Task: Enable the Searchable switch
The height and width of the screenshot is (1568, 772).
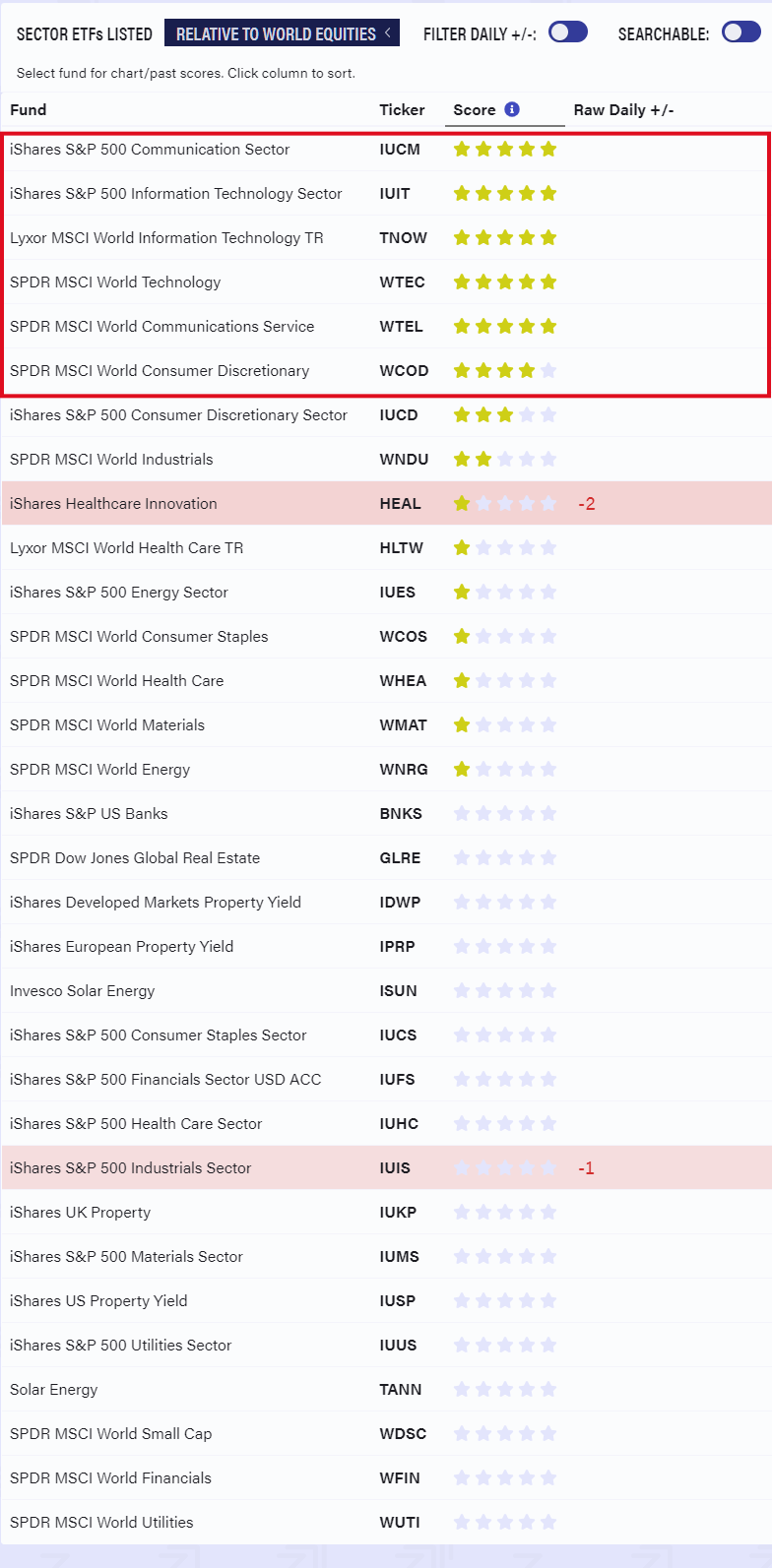Action: click(x=741, y=32)
